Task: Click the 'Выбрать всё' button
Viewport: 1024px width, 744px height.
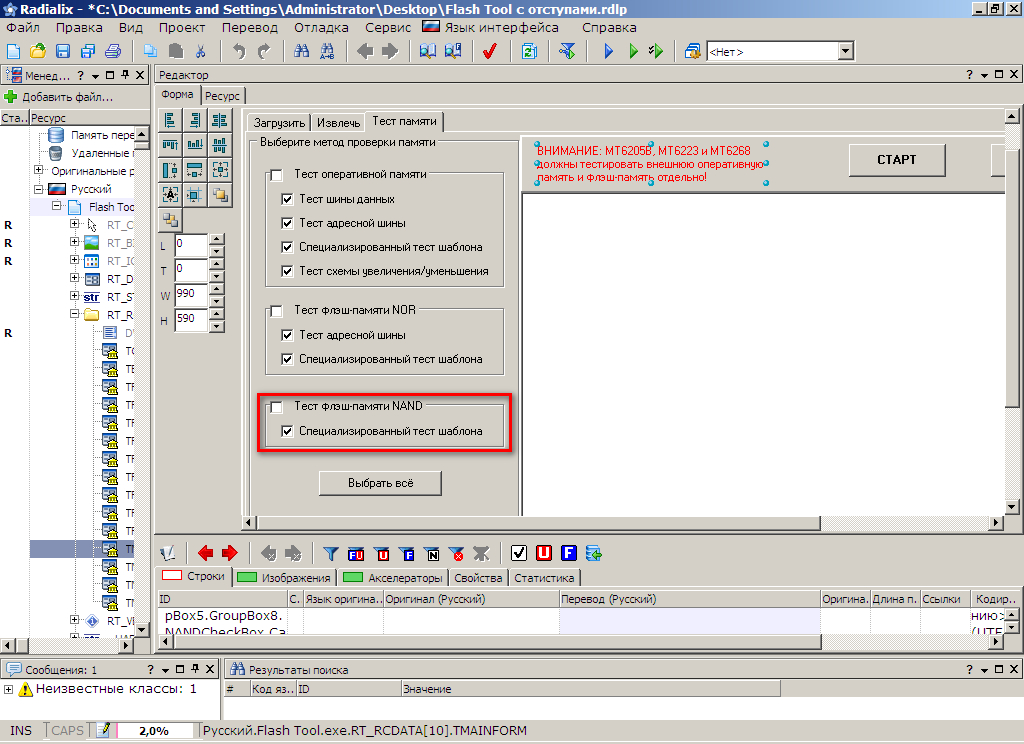Action: (380, 483)
